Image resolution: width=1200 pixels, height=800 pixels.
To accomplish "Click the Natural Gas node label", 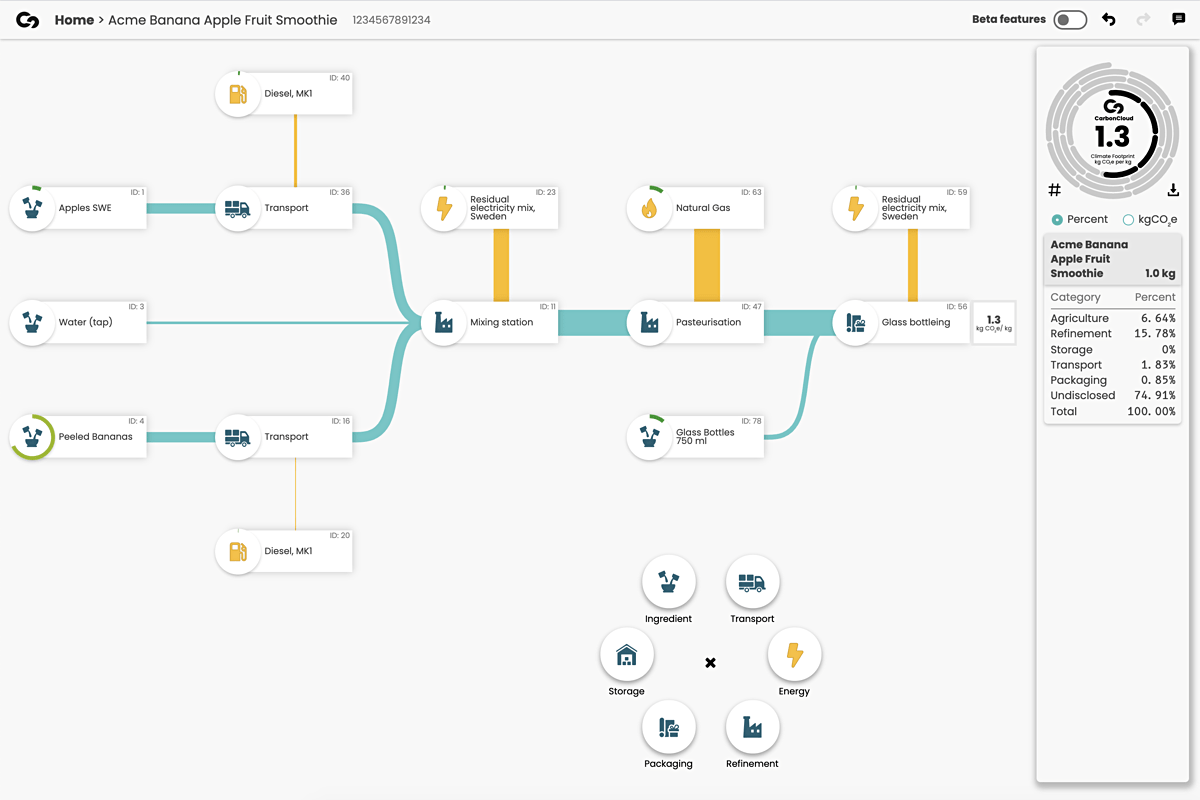I will point(703,208).
